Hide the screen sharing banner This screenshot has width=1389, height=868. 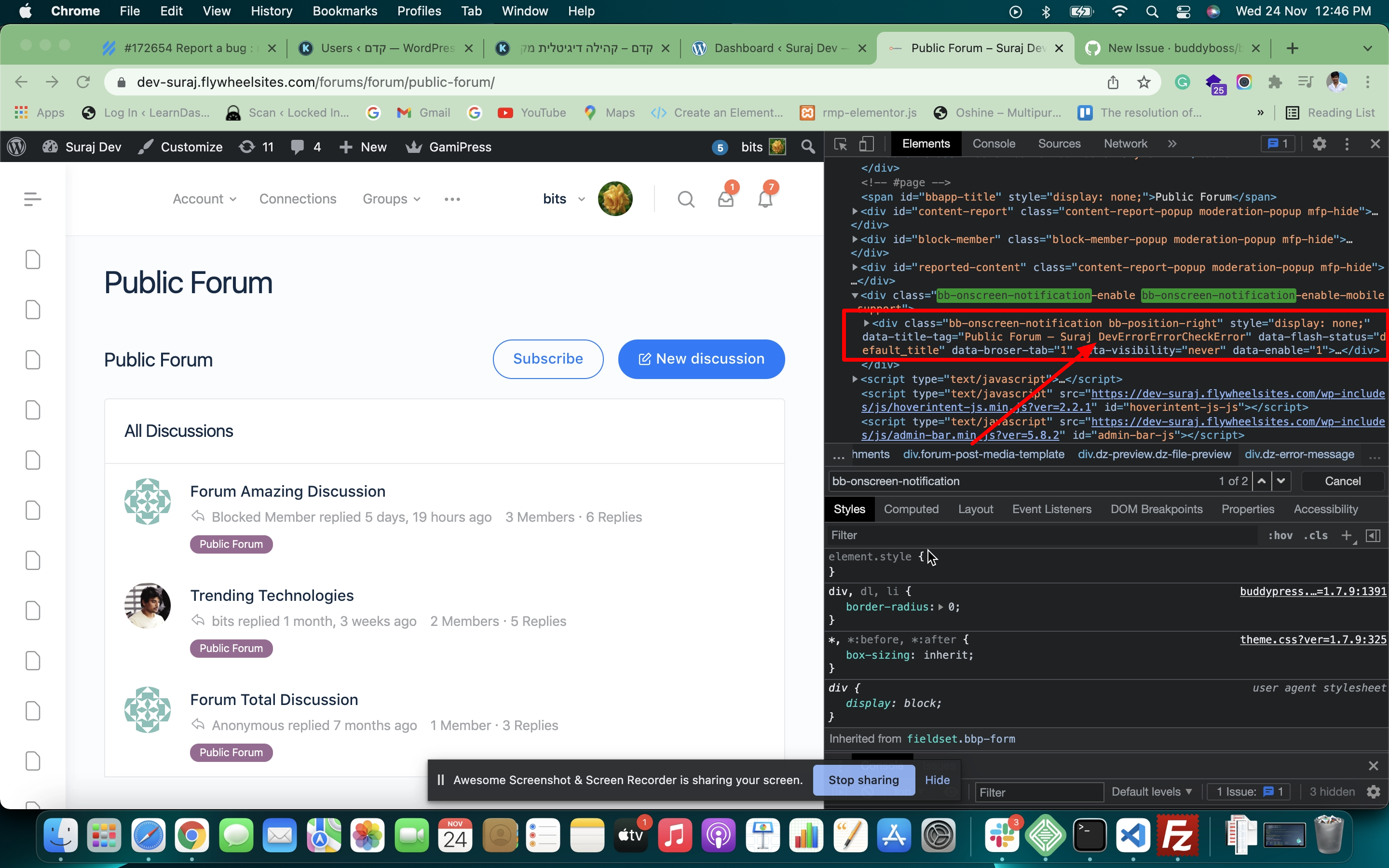pyautogui.click(x=937, y=780)
